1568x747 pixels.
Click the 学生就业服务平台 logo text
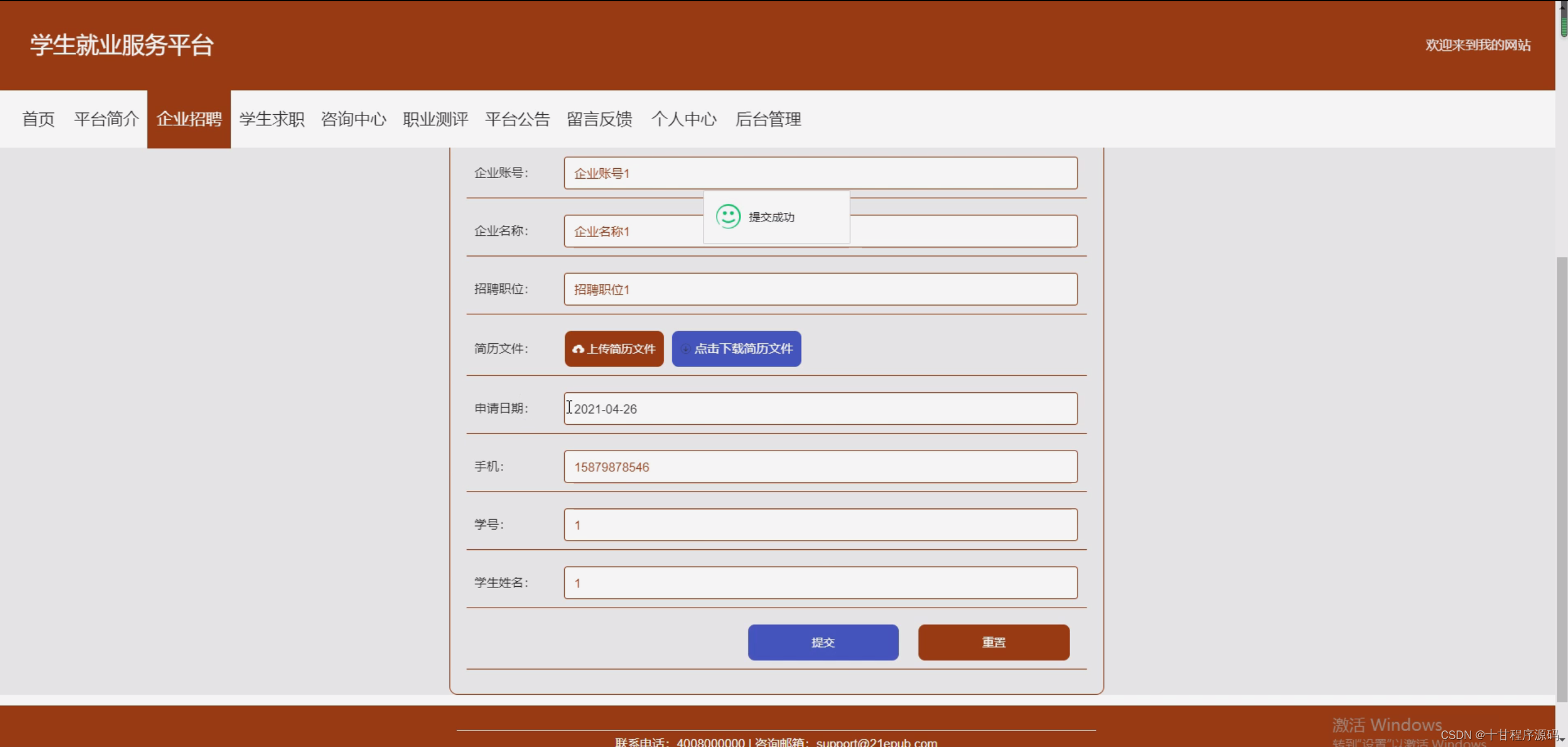(x=120, y=44)
